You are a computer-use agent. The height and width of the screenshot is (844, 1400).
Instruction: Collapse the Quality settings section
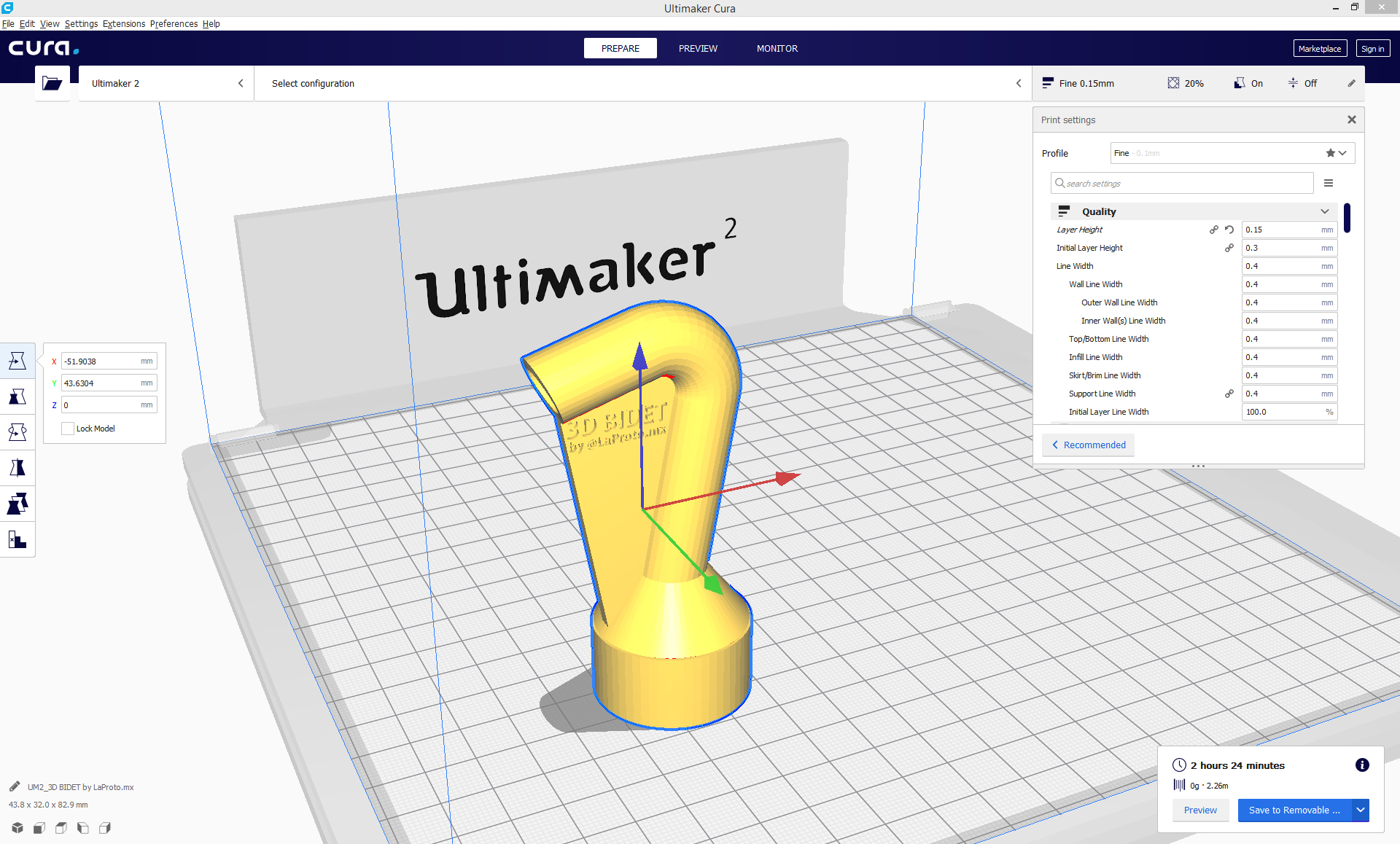pos(1324,211)
